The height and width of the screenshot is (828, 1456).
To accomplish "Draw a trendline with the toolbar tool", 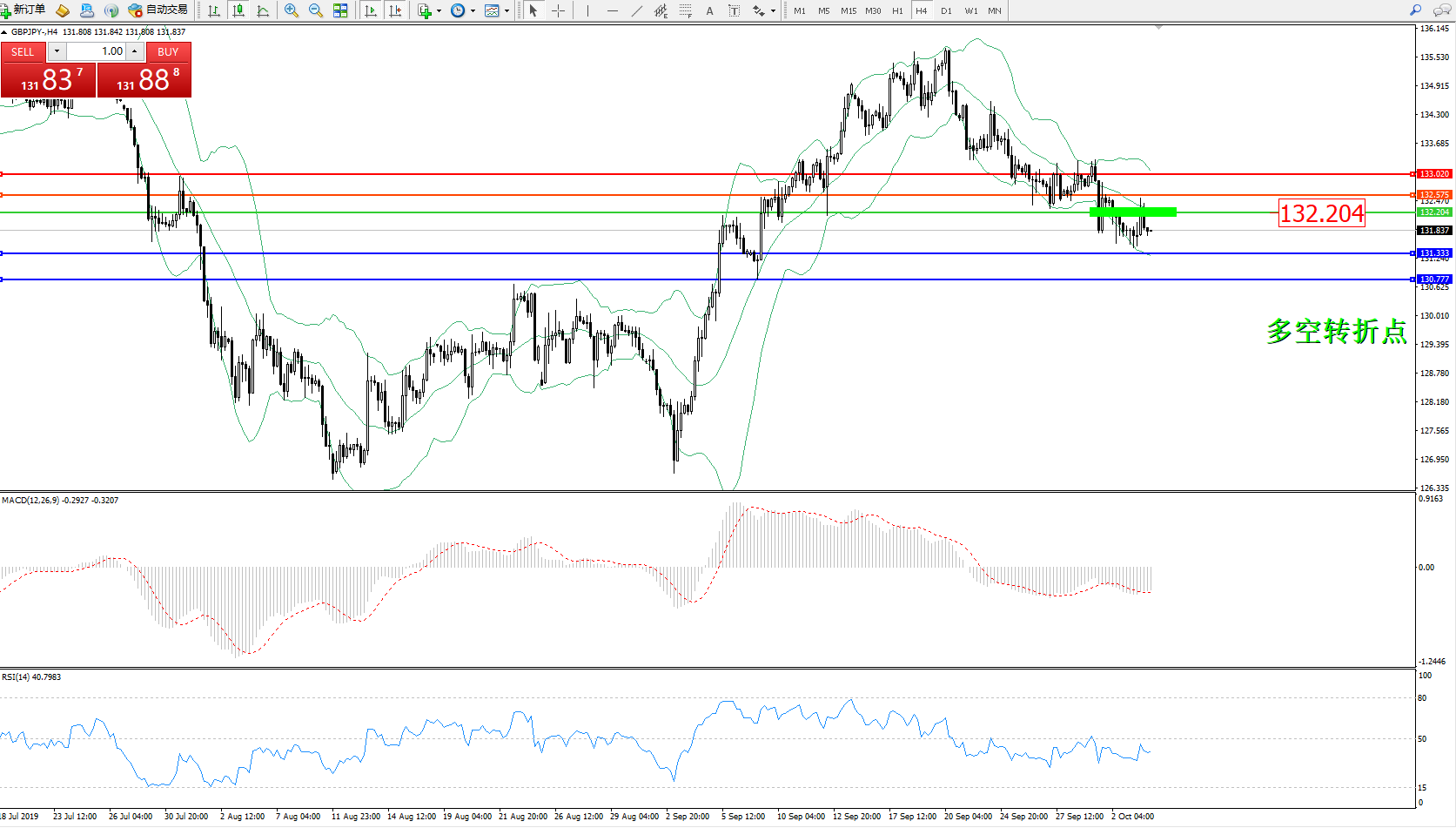I will 637,10.
